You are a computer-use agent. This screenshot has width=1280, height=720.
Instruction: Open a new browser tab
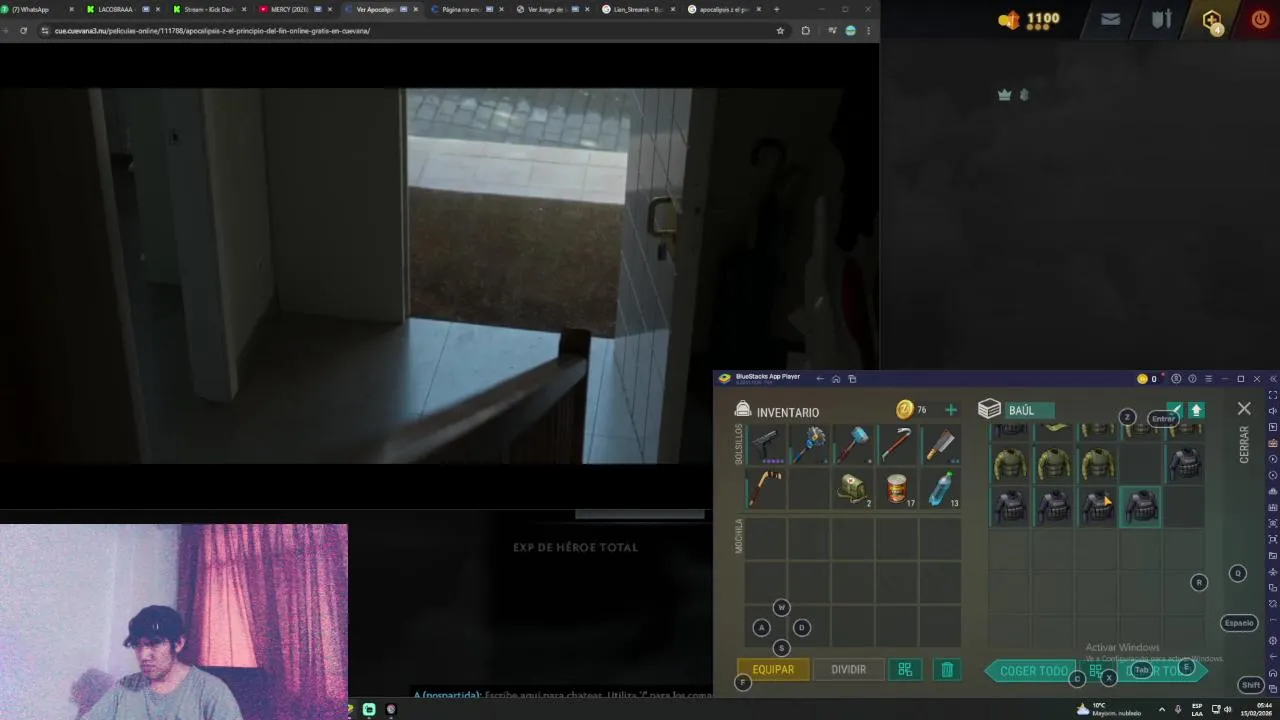pos(776,9)
